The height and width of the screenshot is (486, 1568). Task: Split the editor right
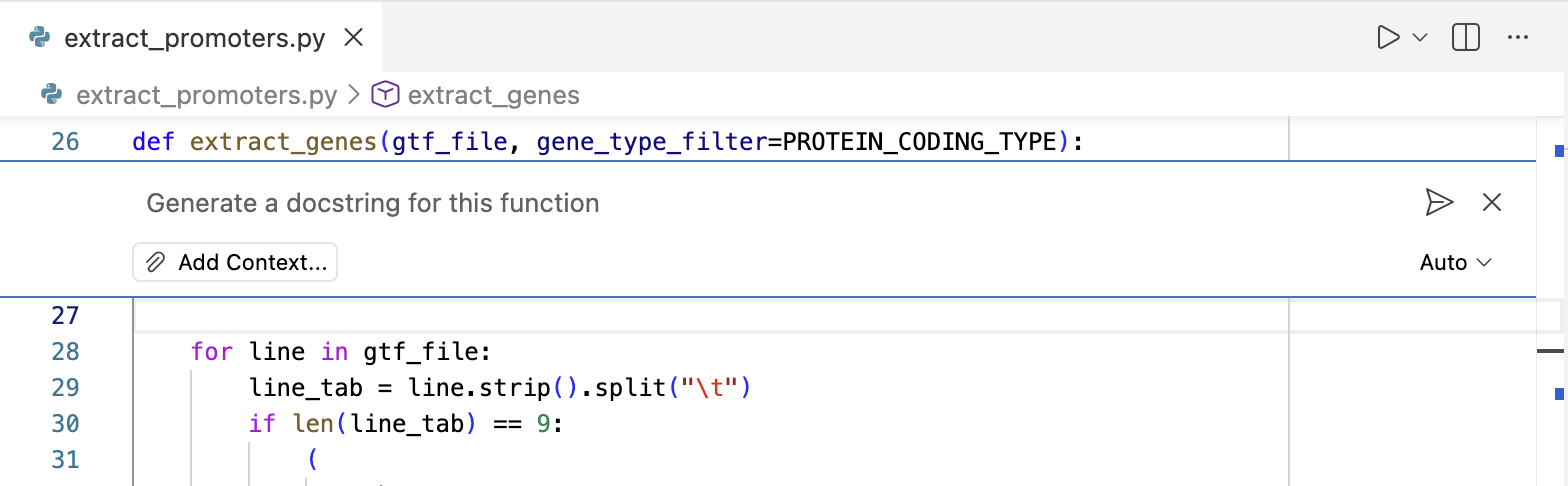click(1466, 38)
